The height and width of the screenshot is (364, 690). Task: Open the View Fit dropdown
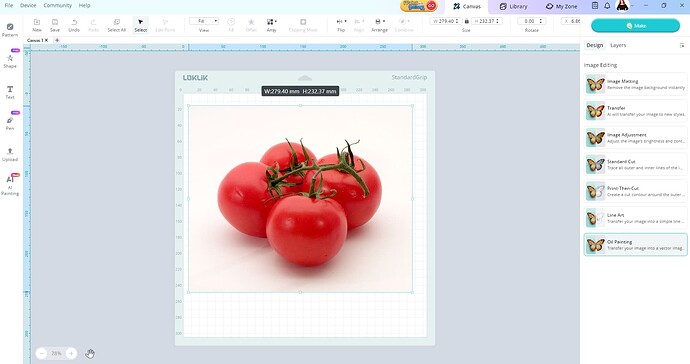tap(204, 21)
